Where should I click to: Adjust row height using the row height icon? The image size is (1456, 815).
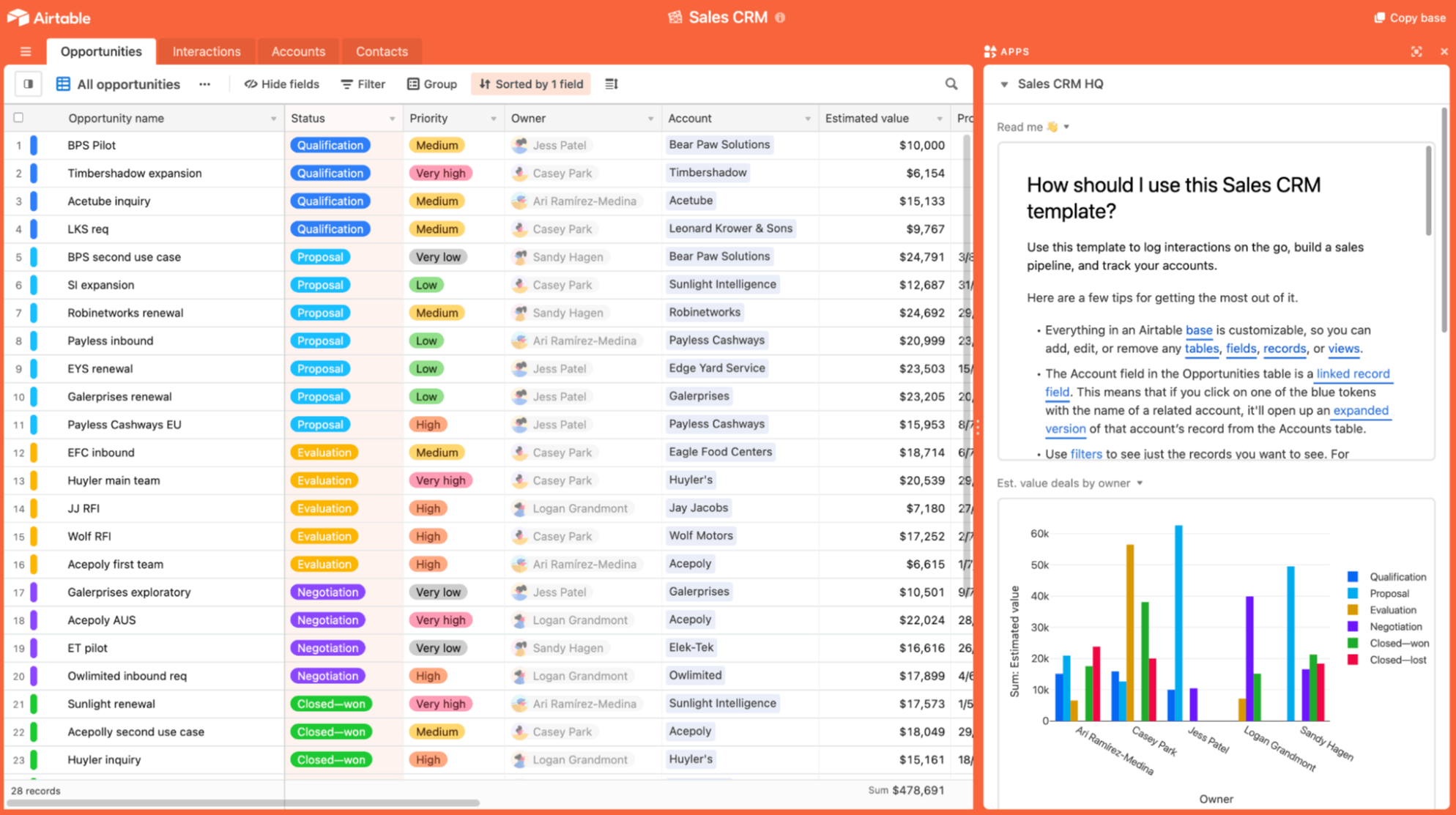coord(612,83)
